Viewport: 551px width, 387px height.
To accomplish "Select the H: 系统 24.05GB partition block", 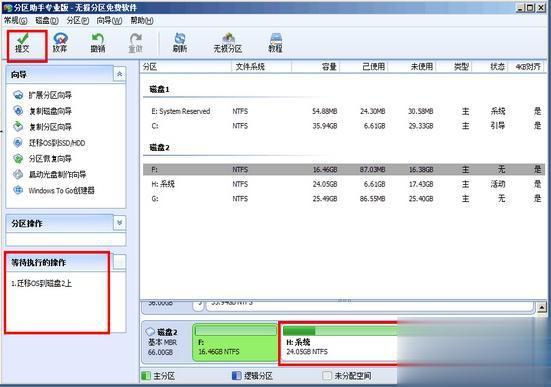I will [339, 344].
